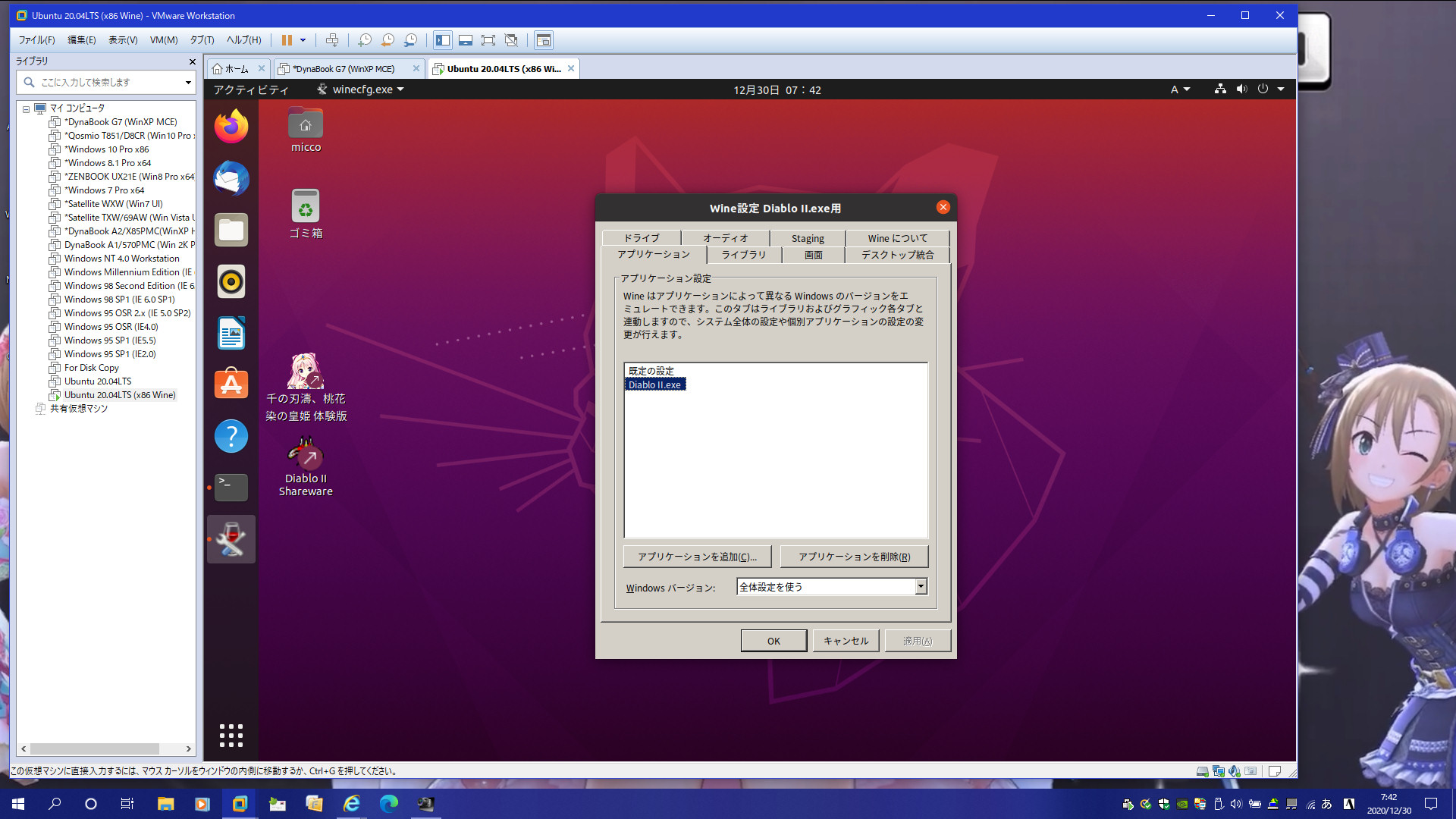Screen dimensions: 1456x819
Task: Open the Ubuntu input source A menu
Action: tap(1180, 89)
